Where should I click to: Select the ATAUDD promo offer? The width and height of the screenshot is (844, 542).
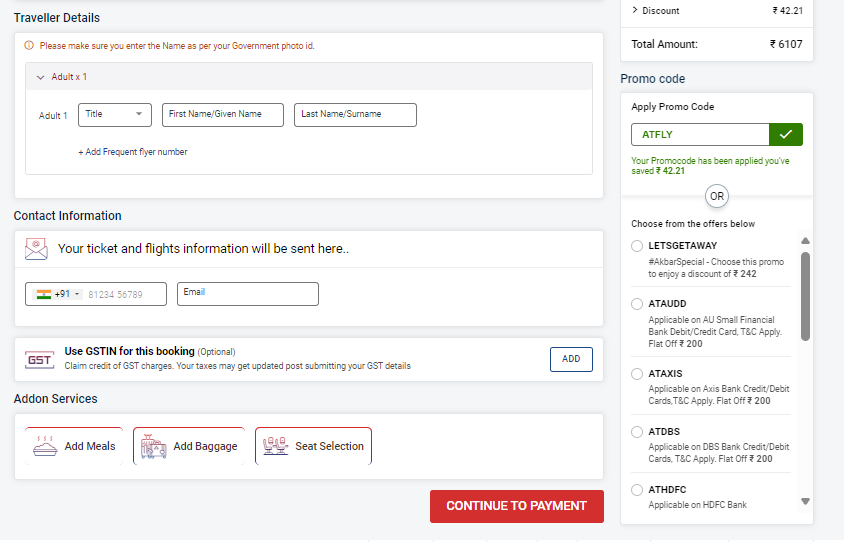coord(637,304)
